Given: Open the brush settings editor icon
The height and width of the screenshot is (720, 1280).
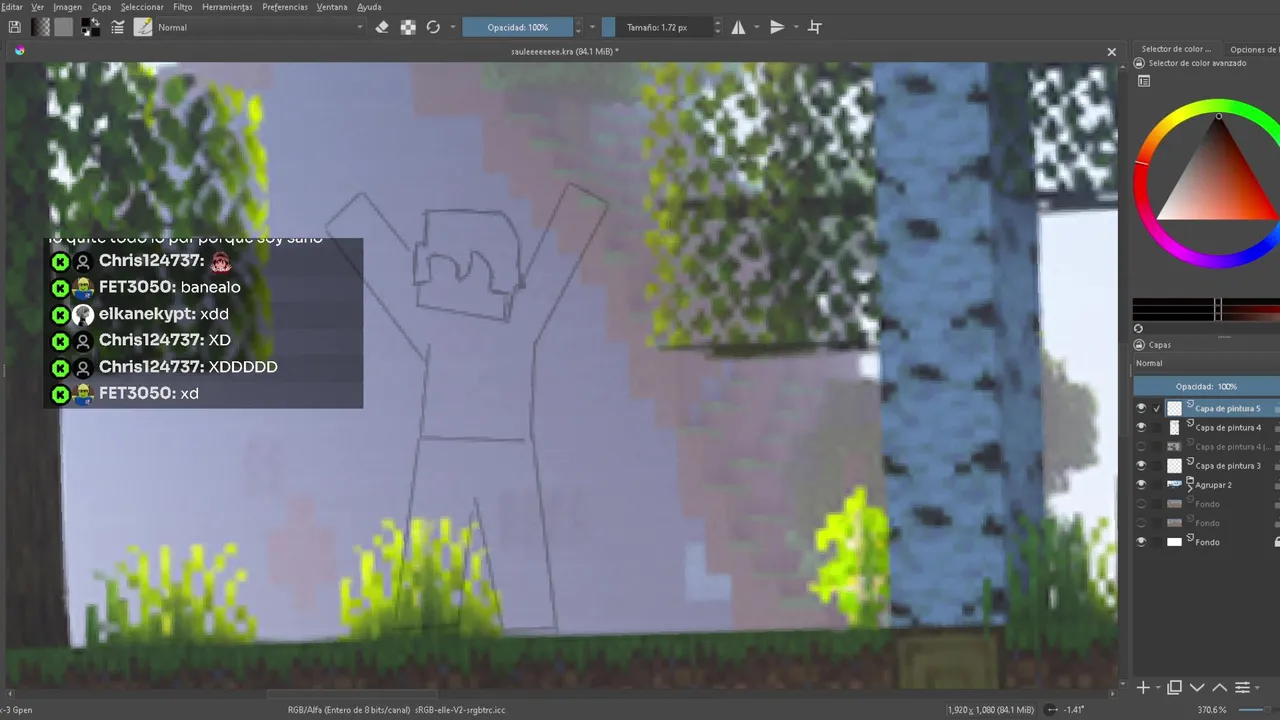Looking at the screenshot, I should click(118, 27).
